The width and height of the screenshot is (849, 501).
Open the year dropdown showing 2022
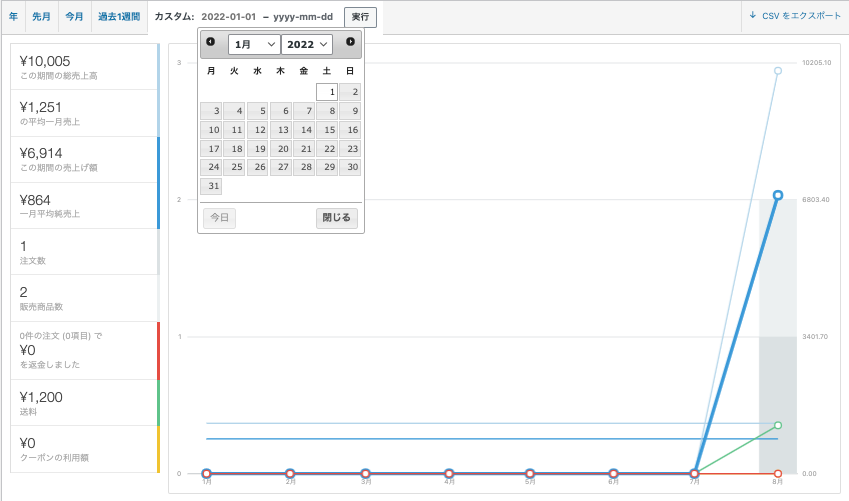tap(306, 44)
